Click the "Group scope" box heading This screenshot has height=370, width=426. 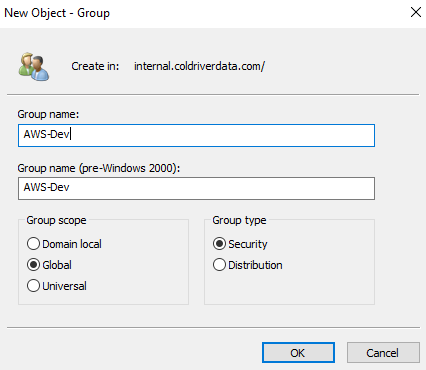[x=56, y=220]
